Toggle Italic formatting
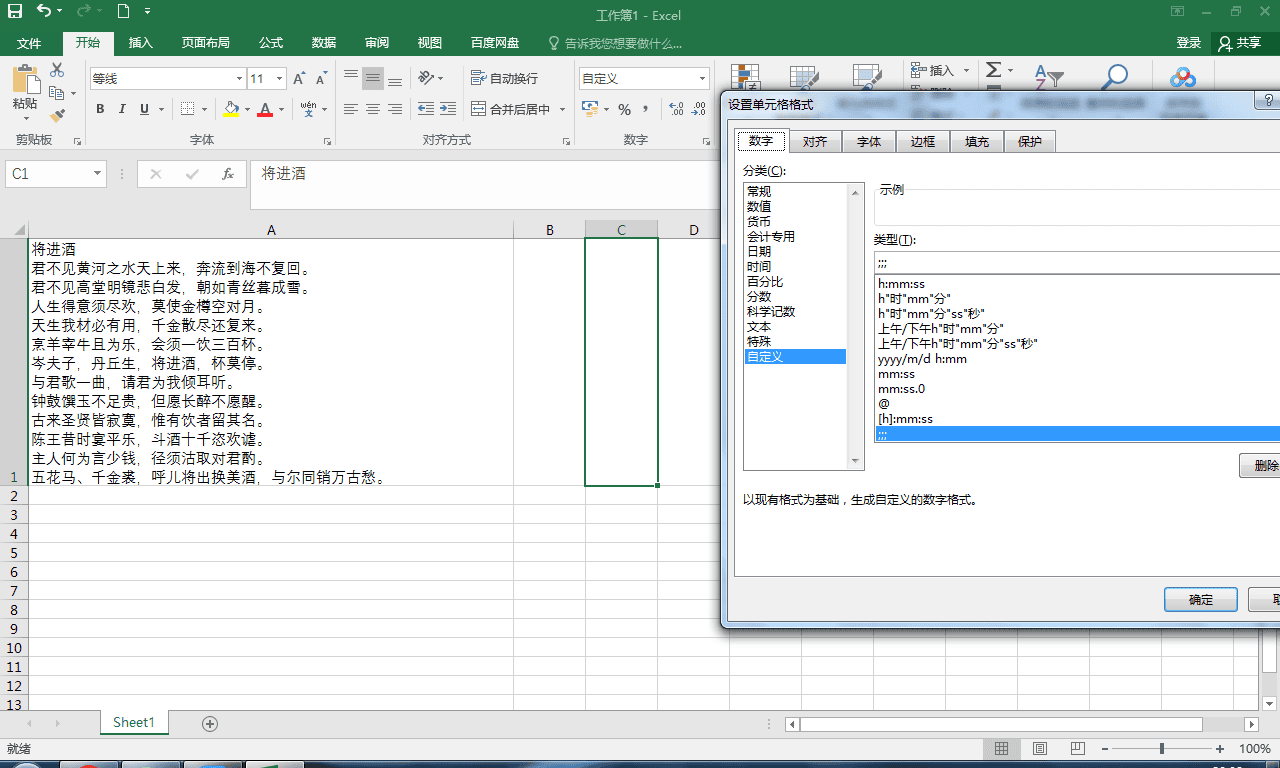Viewport: 1280px width, 768px height. pyautogui.click(x=122, y=109)
